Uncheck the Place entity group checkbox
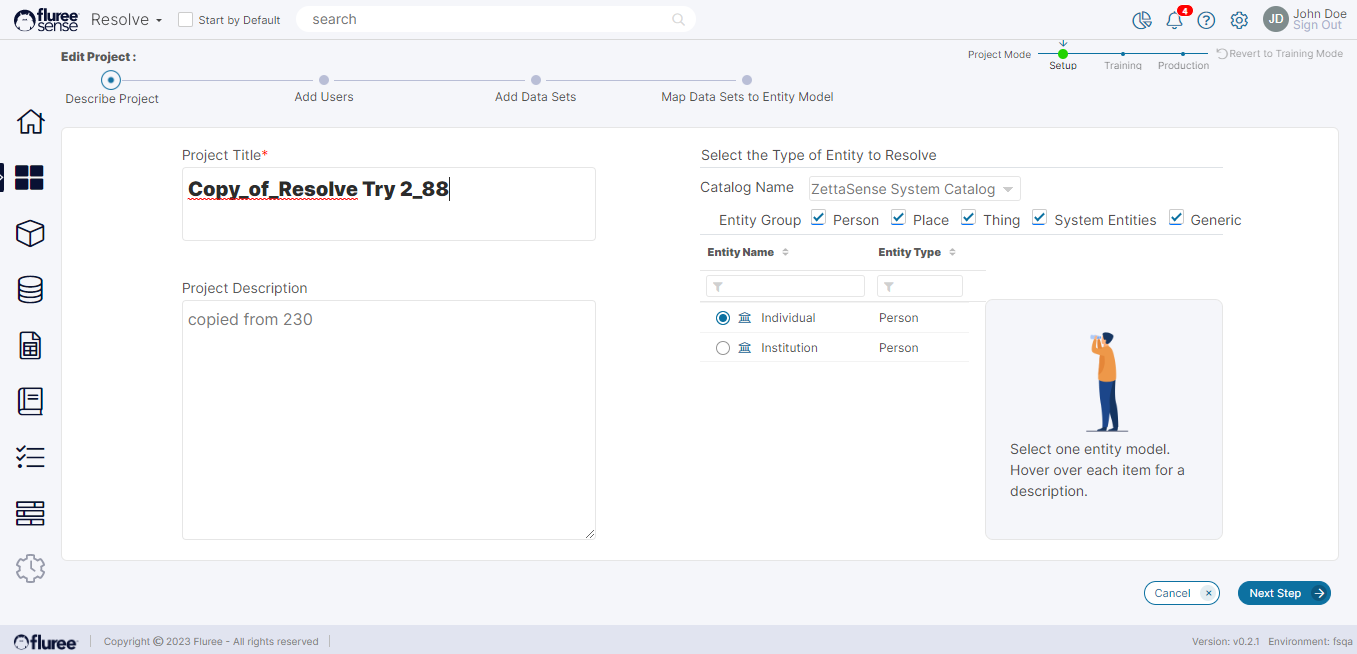 898,218
